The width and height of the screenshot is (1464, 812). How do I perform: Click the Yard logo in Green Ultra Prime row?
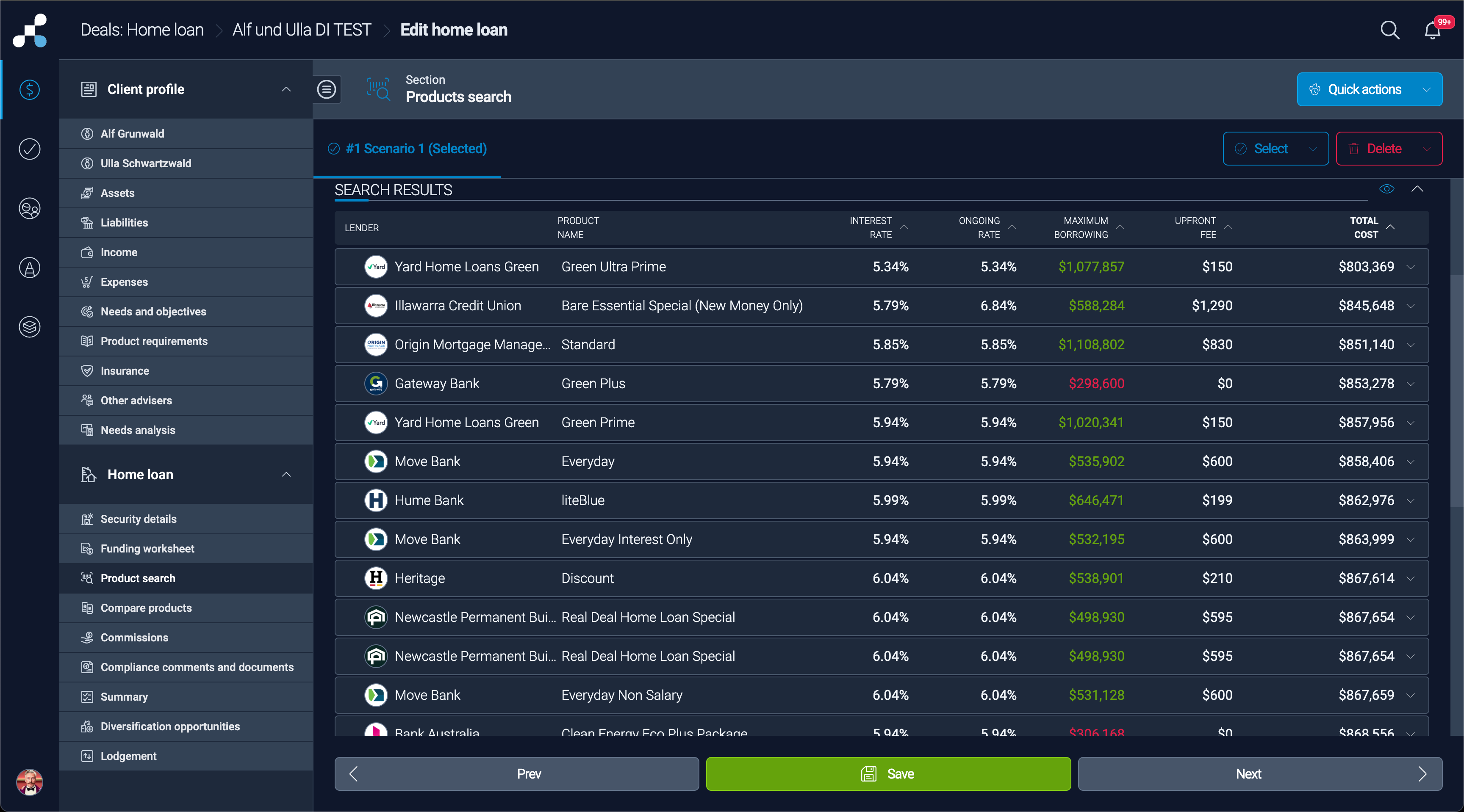(x=376, y=267)
